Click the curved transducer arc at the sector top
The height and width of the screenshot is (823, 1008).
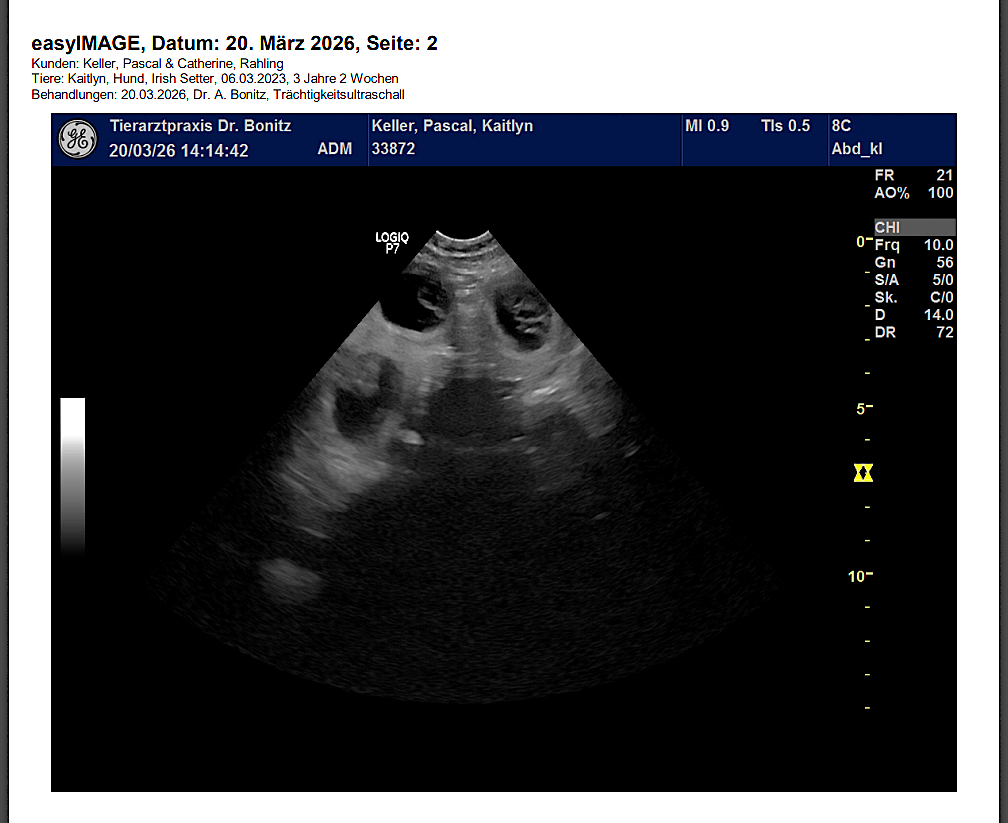tap(463, 240)
